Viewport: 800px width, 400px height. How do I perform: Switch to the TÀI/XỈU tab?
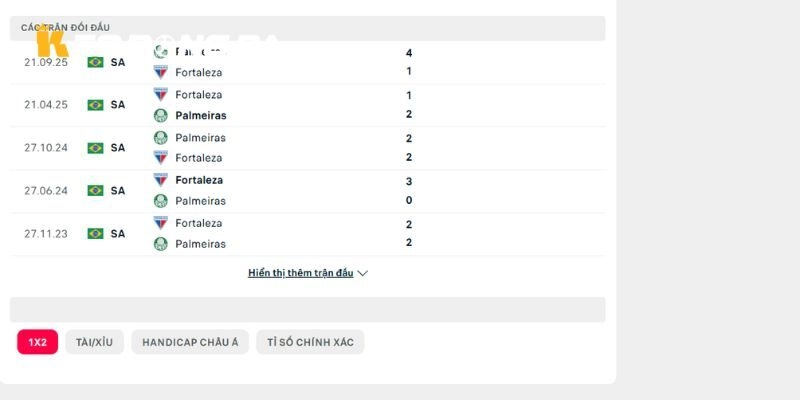click(x=94, y=342)
